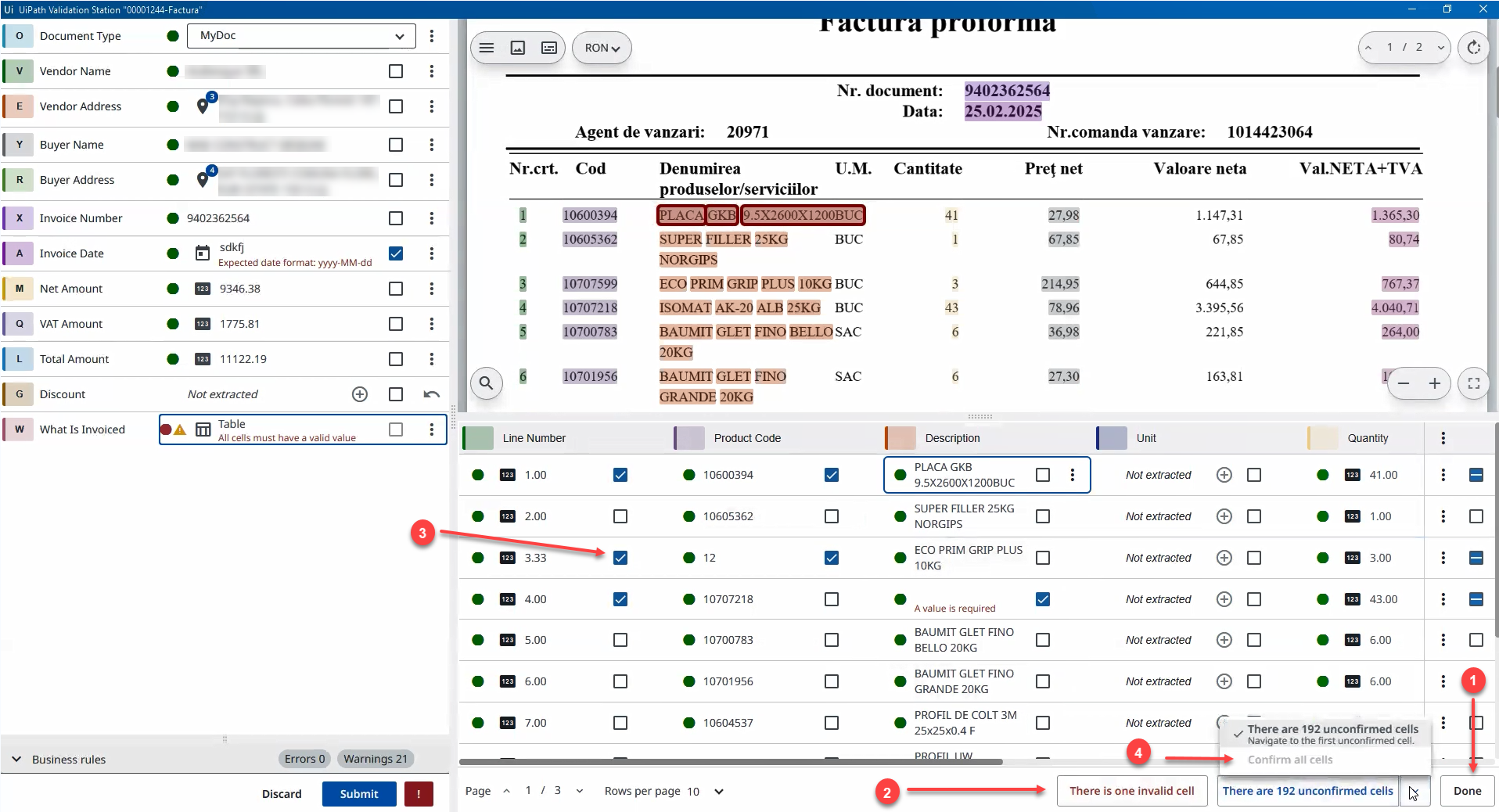Click the magnifier search icon in document viewer
1499x812 pixels.
[486, 383]
